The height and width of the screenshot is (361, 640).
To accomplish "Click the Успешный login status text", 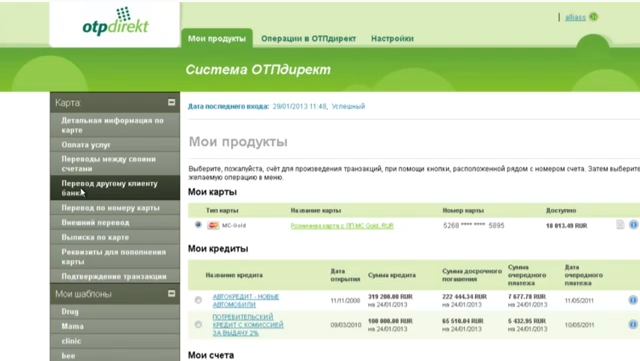I will [348, 106].
